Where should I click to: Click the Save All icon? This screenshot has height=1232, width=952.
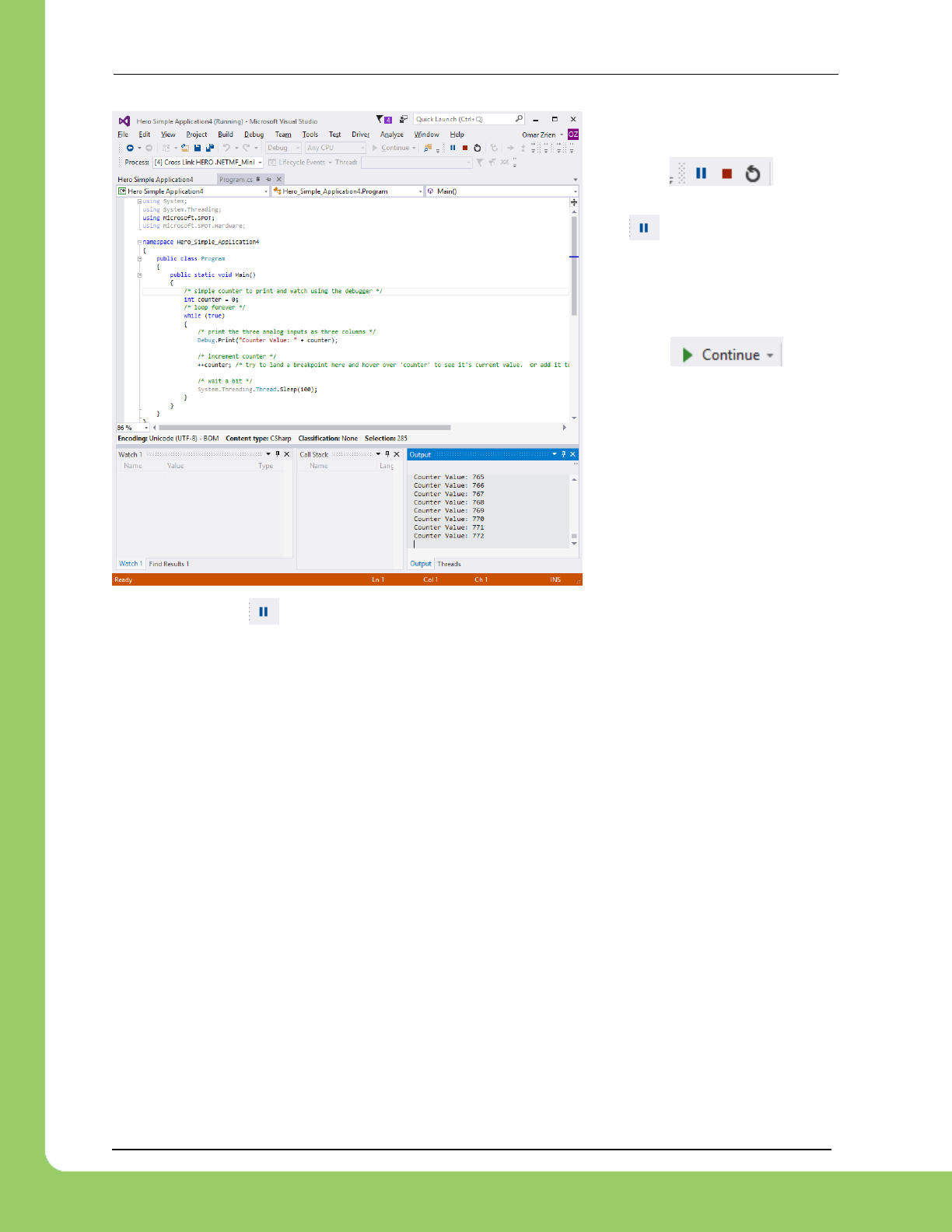pos(210,148)
